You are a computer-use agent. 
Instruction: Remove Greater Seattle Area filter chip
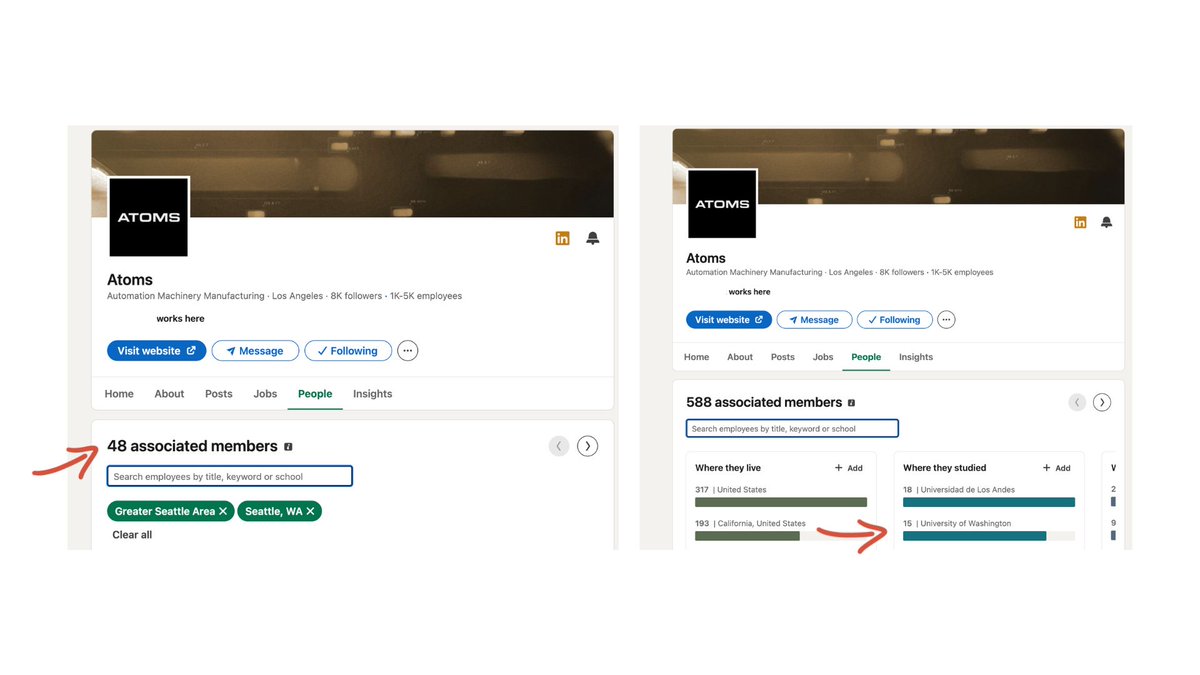click(x=223, y=511)
